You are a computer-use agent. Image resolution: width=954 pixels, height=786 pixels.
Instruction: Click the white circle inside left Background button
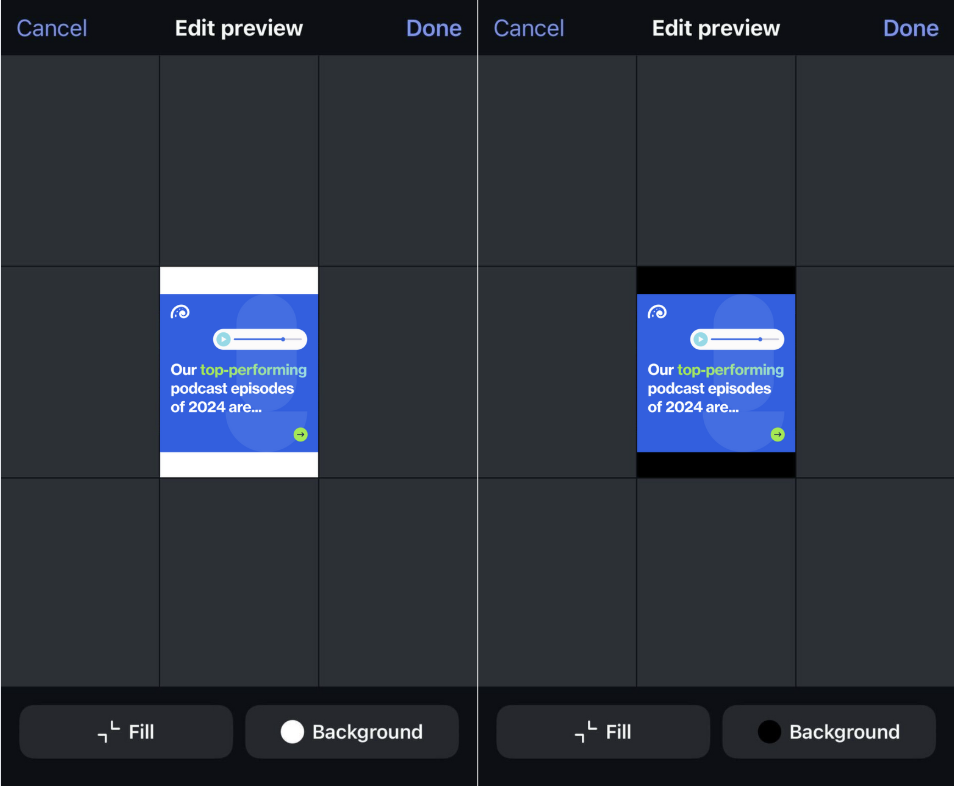(x=294, y=731)
